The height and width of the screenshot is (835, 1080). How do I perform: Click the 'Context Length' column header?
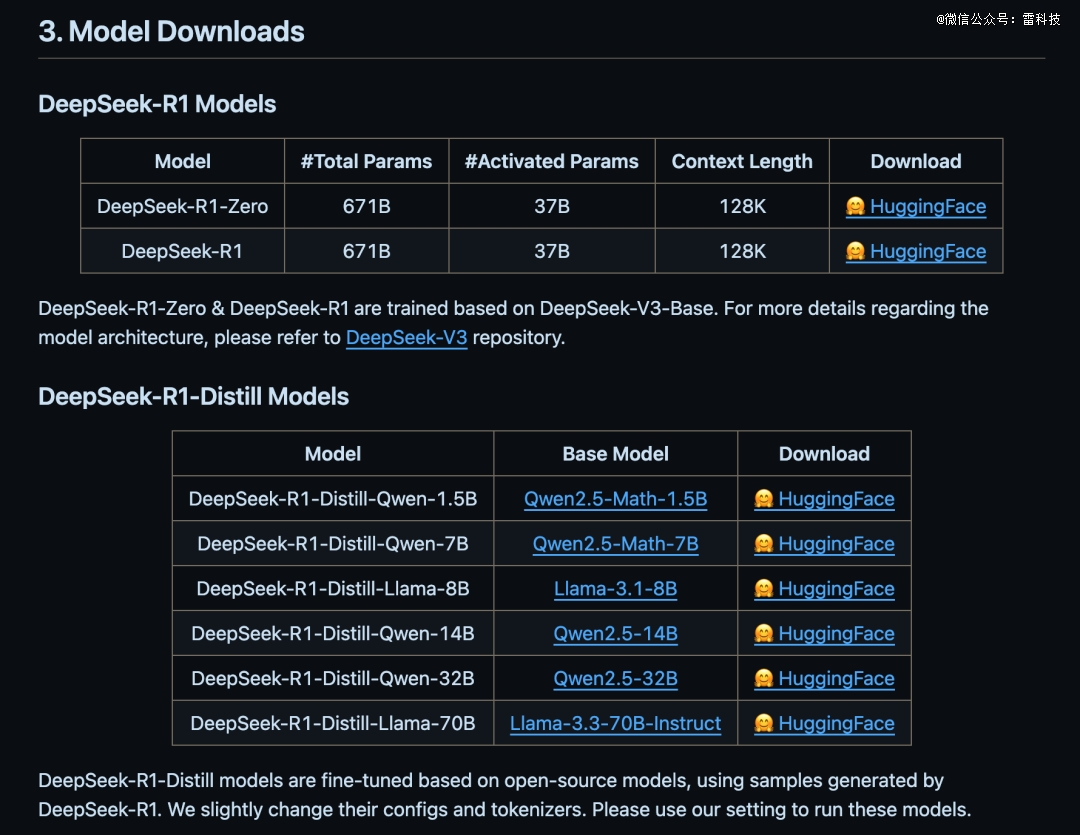pyautogui.click(x=742, y=161)
